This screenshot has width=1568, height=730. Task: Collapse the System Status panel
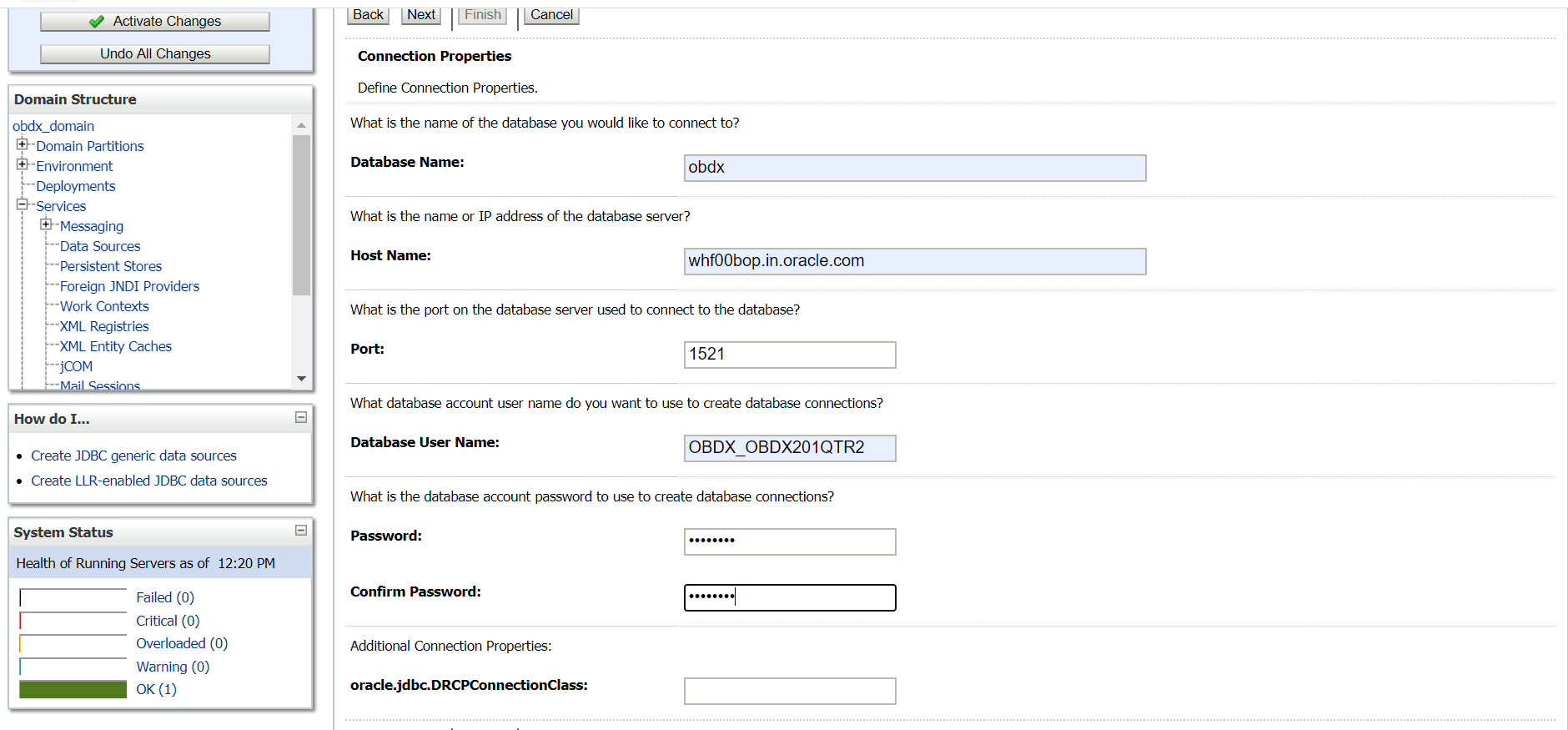[x=301, y=531]
